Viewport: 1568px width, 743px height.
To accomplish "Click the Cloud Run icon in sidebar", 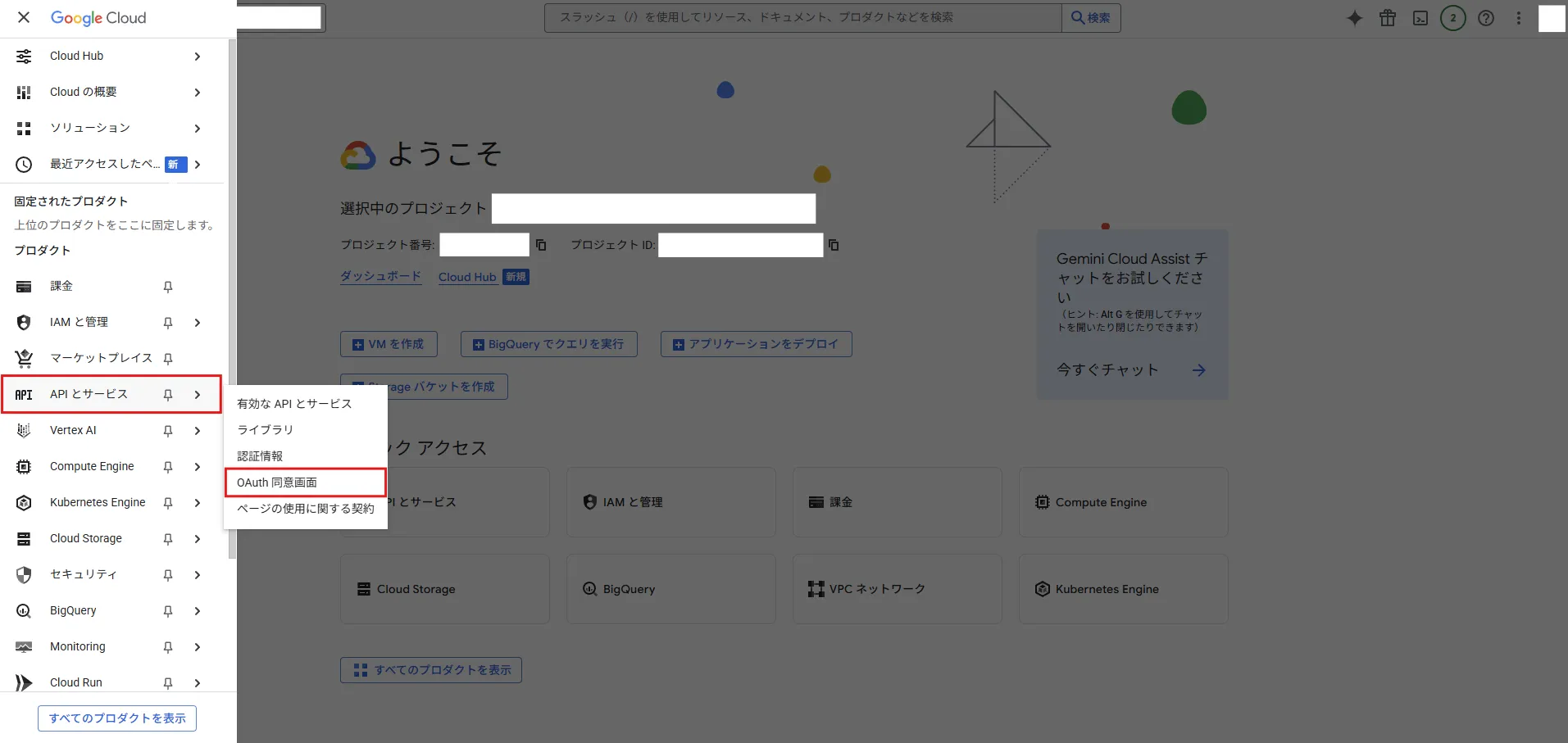I will (x=24, y=682).
